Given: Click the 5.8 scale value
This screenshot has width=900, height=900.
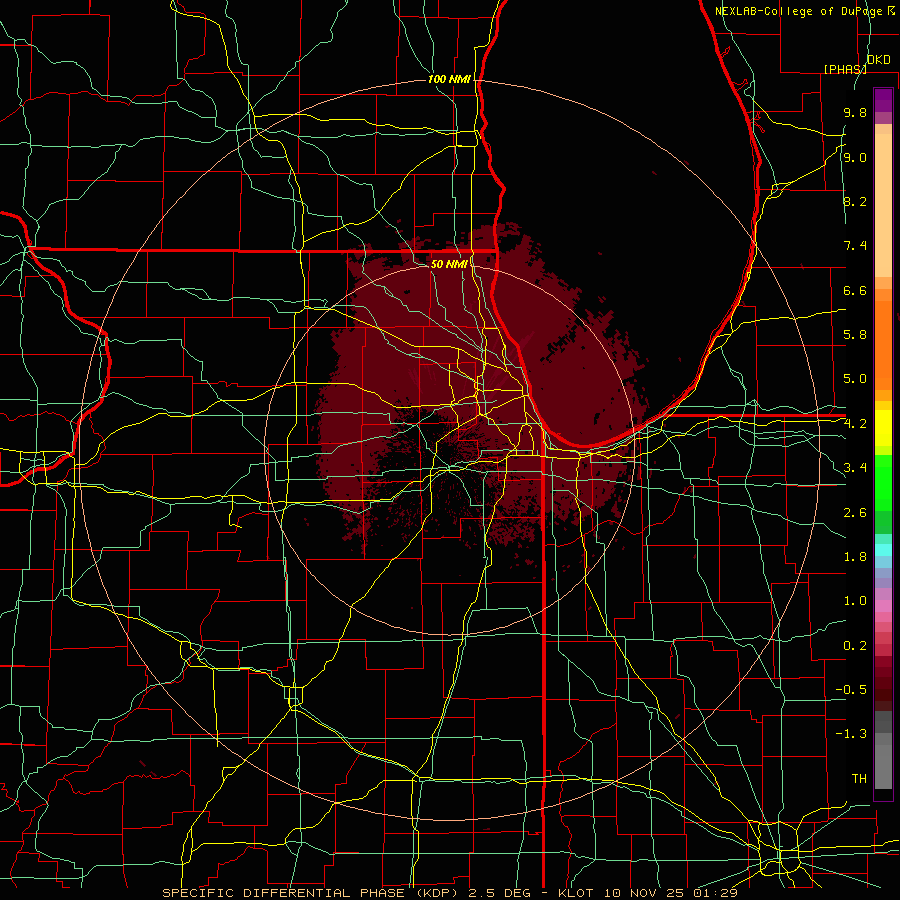Looking at the screenshot, I should click(855, 335).
